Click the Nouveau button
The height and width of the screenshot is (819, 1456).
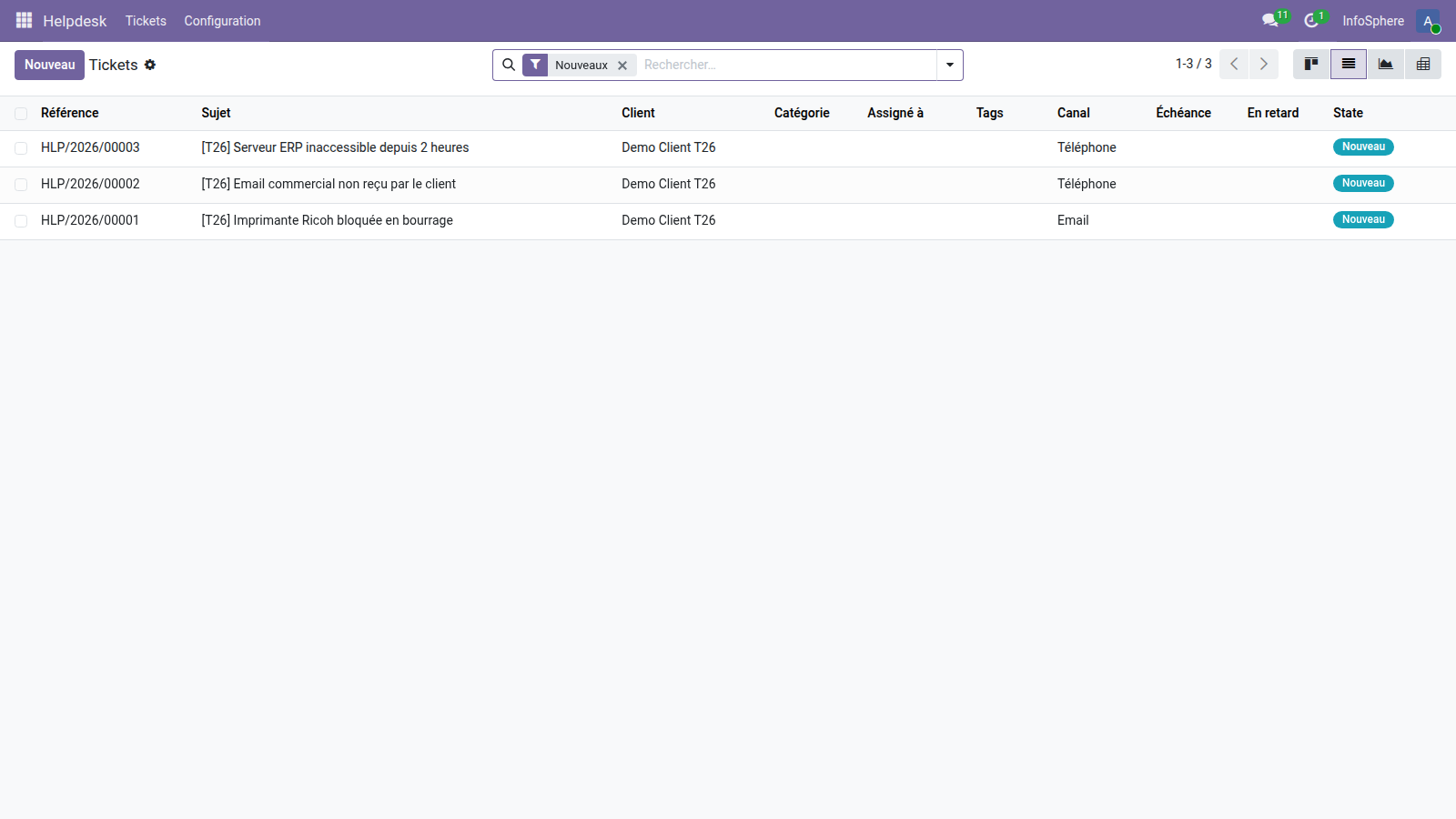49,65
